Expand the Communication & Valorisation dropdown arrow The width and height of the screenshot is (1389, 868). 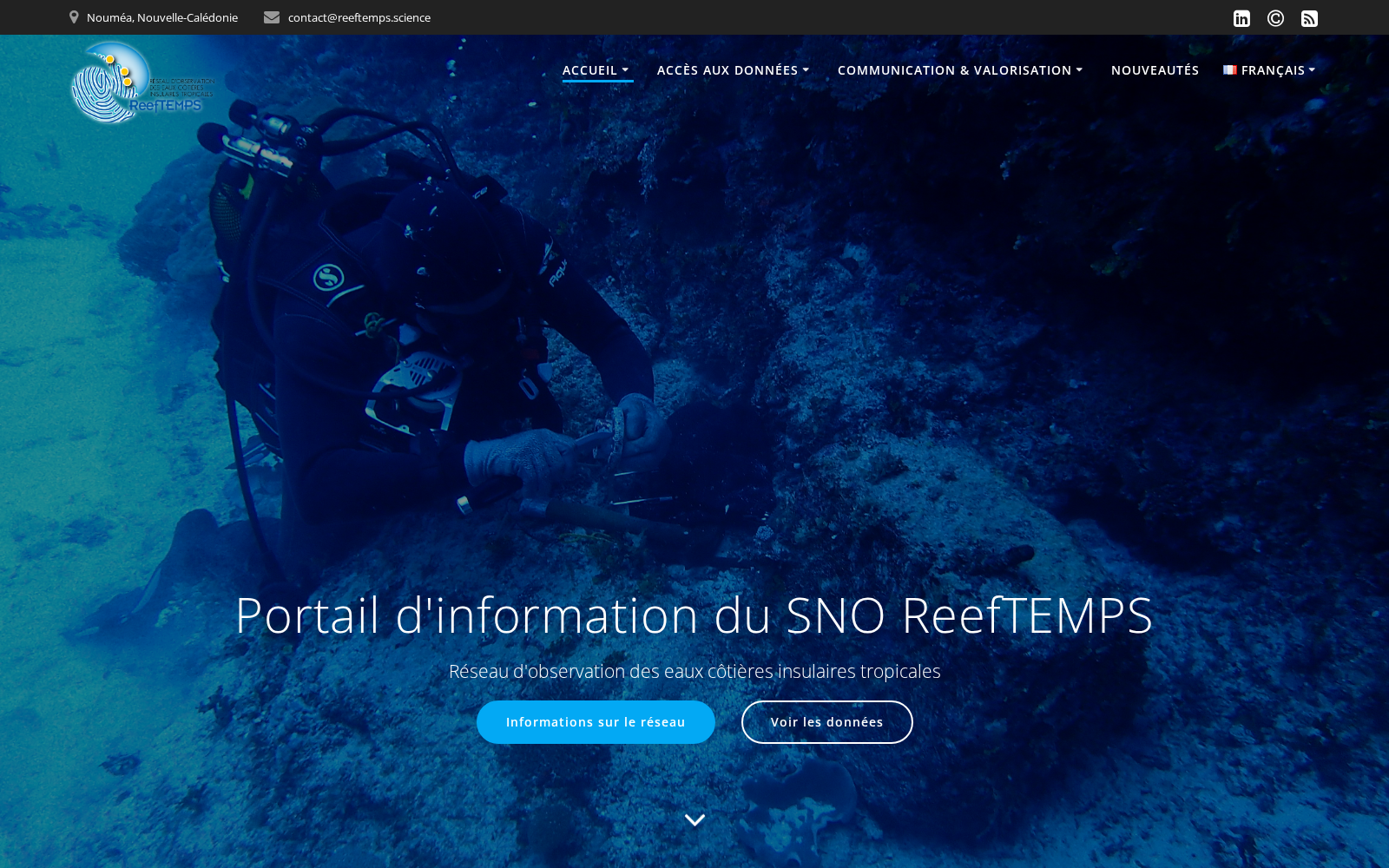(1079, 70)
